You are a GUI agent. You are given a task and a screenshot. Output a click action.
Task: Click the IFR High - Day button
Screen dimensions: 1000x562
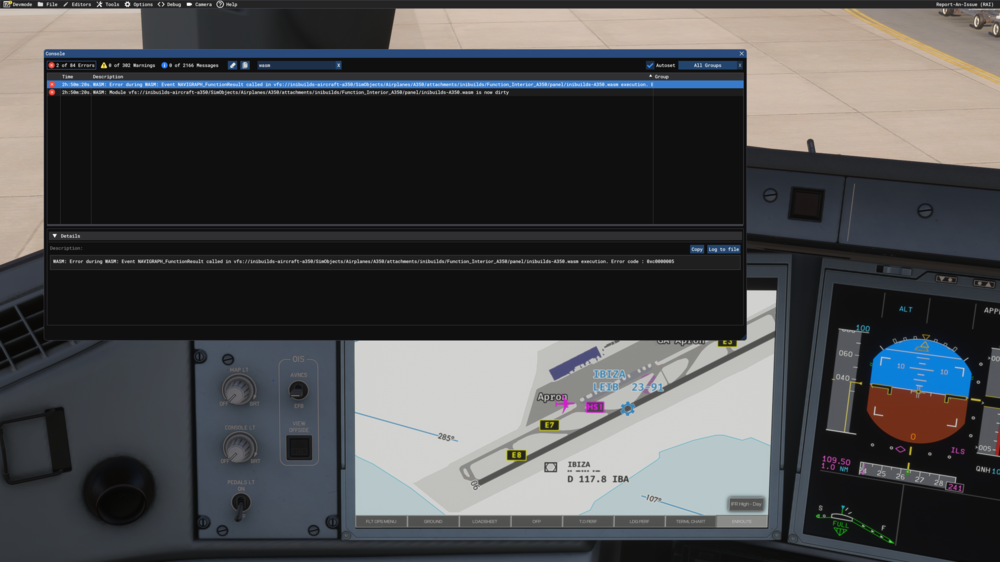click(746, 504)
